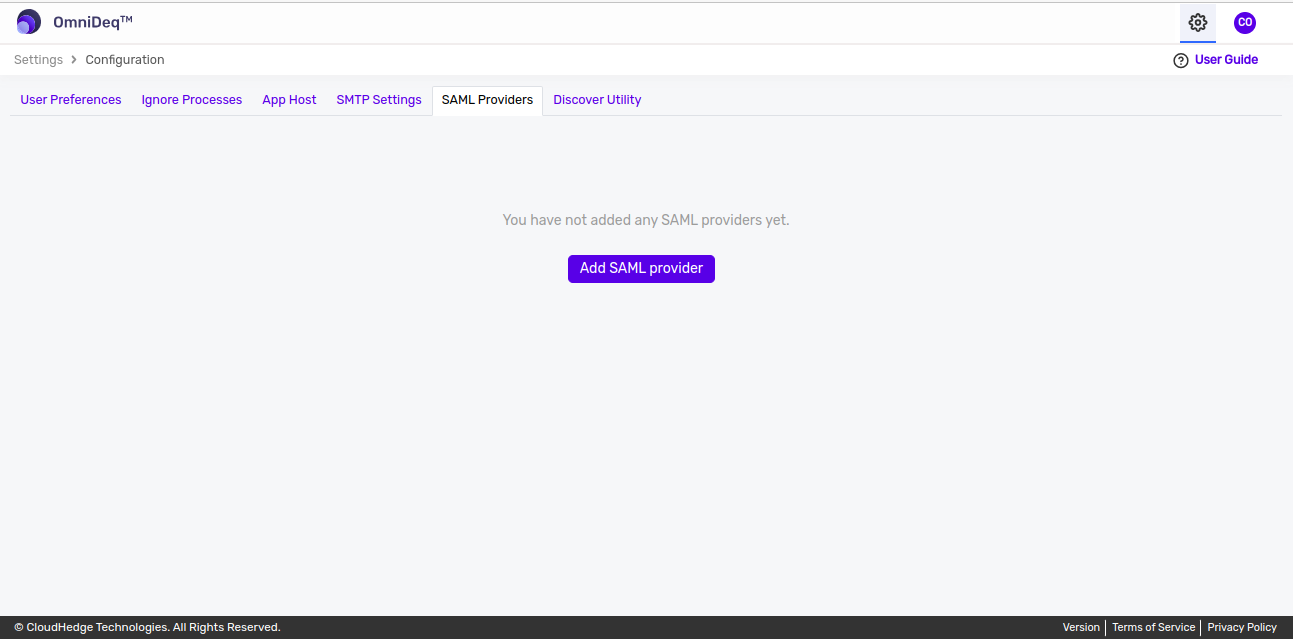Image resolution: width=1293 pixels, height=639 pixels.
Task: Open the Version link in footer
Action: click(1081, 627)
